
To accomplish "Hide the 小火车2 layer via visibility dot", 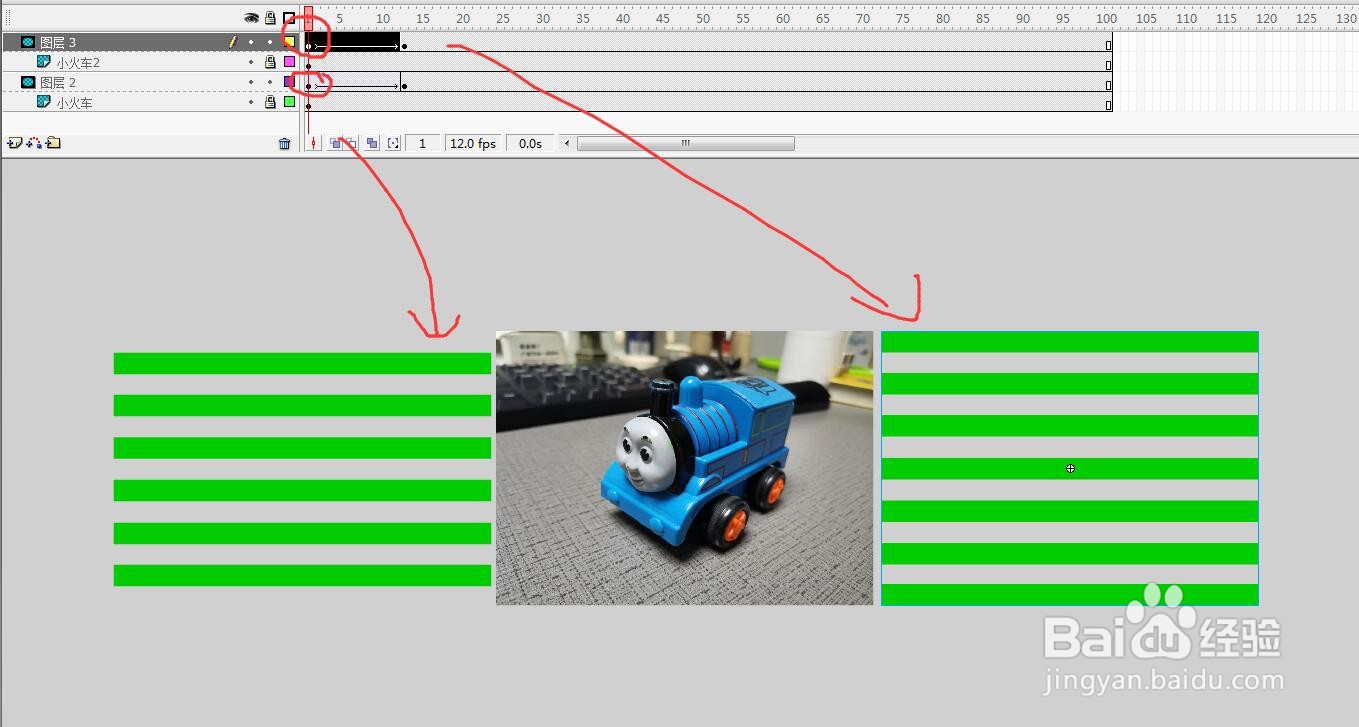I will coord(251,62).
